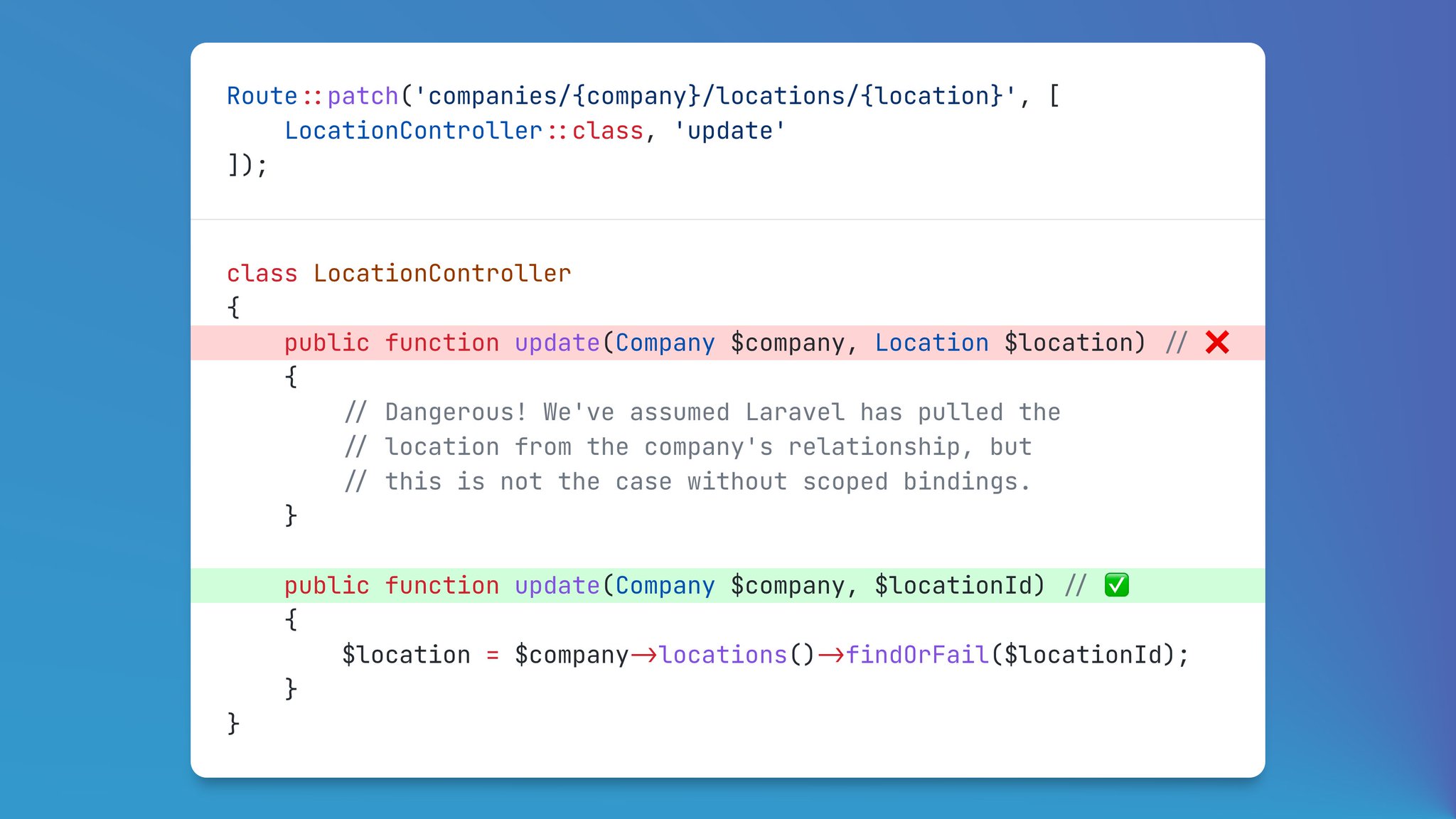Enable the scoped bindings visibility toggle

[1118, 584]
